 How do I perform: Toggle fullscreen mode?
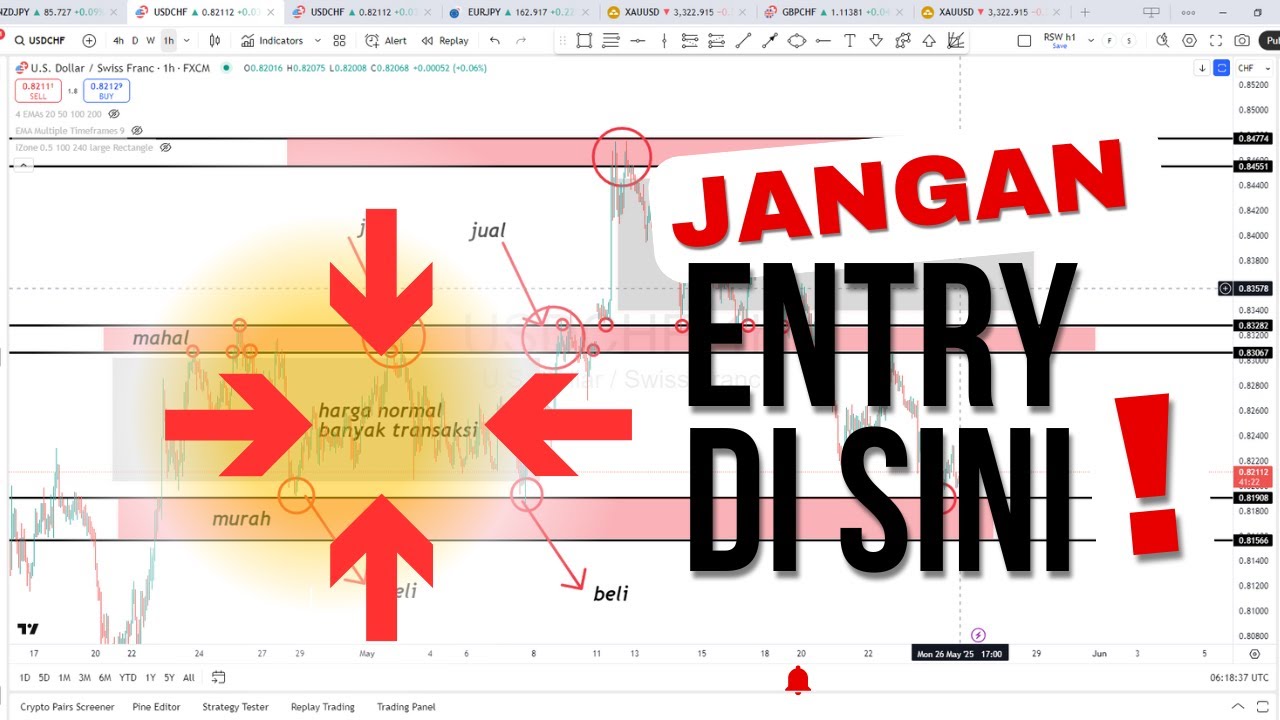[x=1216, y=41]
